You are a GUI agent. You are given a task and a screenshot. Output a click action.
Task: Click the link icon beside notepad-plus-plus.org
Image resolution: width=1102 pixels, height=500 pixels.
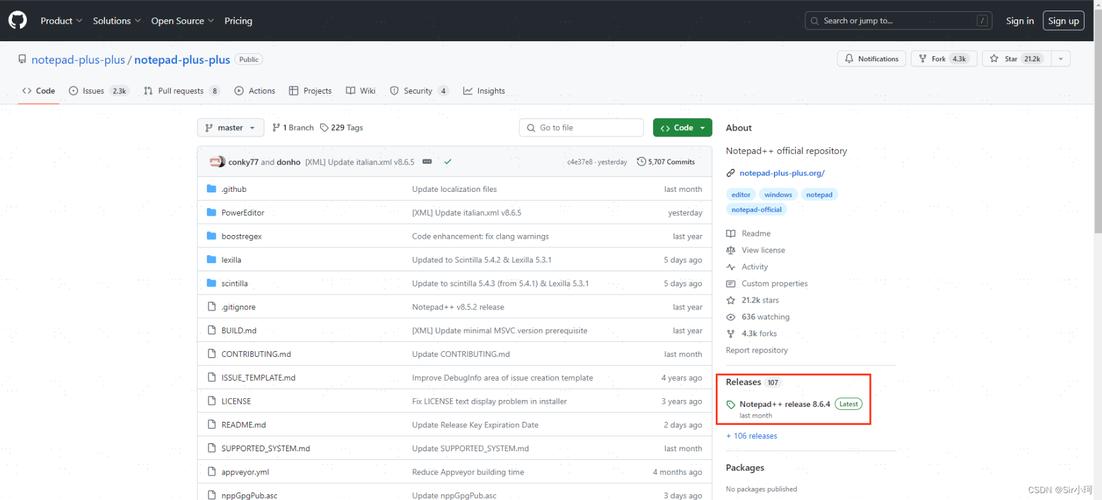coord(731,173)
